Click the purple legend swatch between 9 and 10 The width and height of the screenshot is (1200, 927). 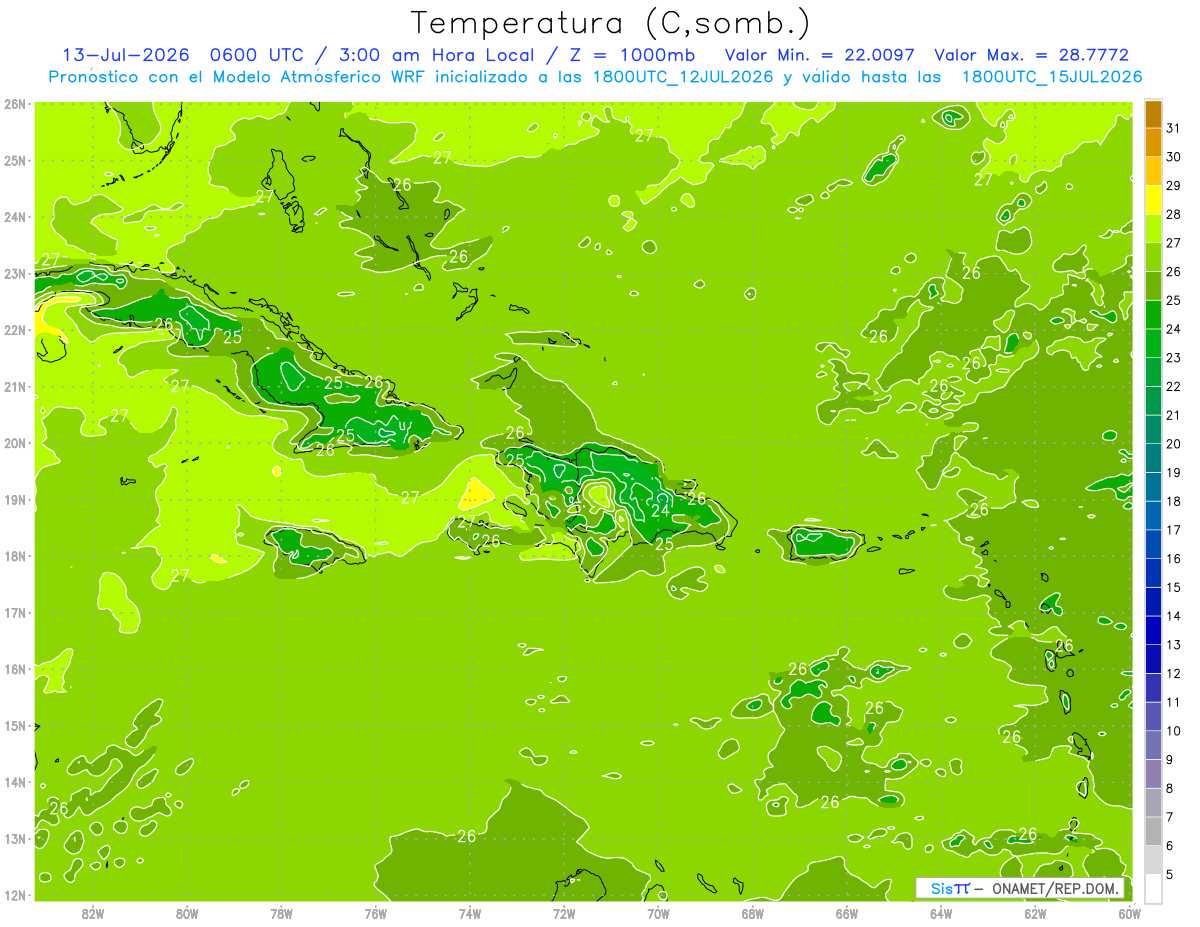1153,745
